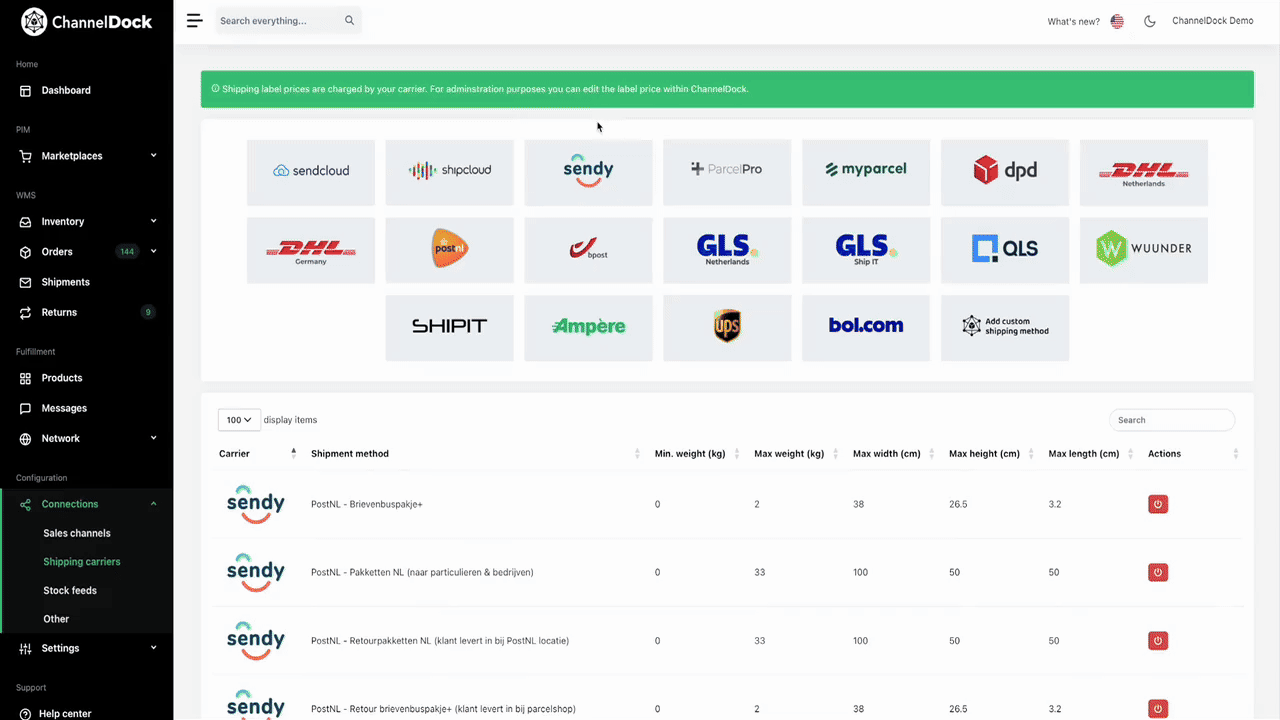Collapse the Connections sidebar menu
1280x720 pixels.
pos(87,504)
